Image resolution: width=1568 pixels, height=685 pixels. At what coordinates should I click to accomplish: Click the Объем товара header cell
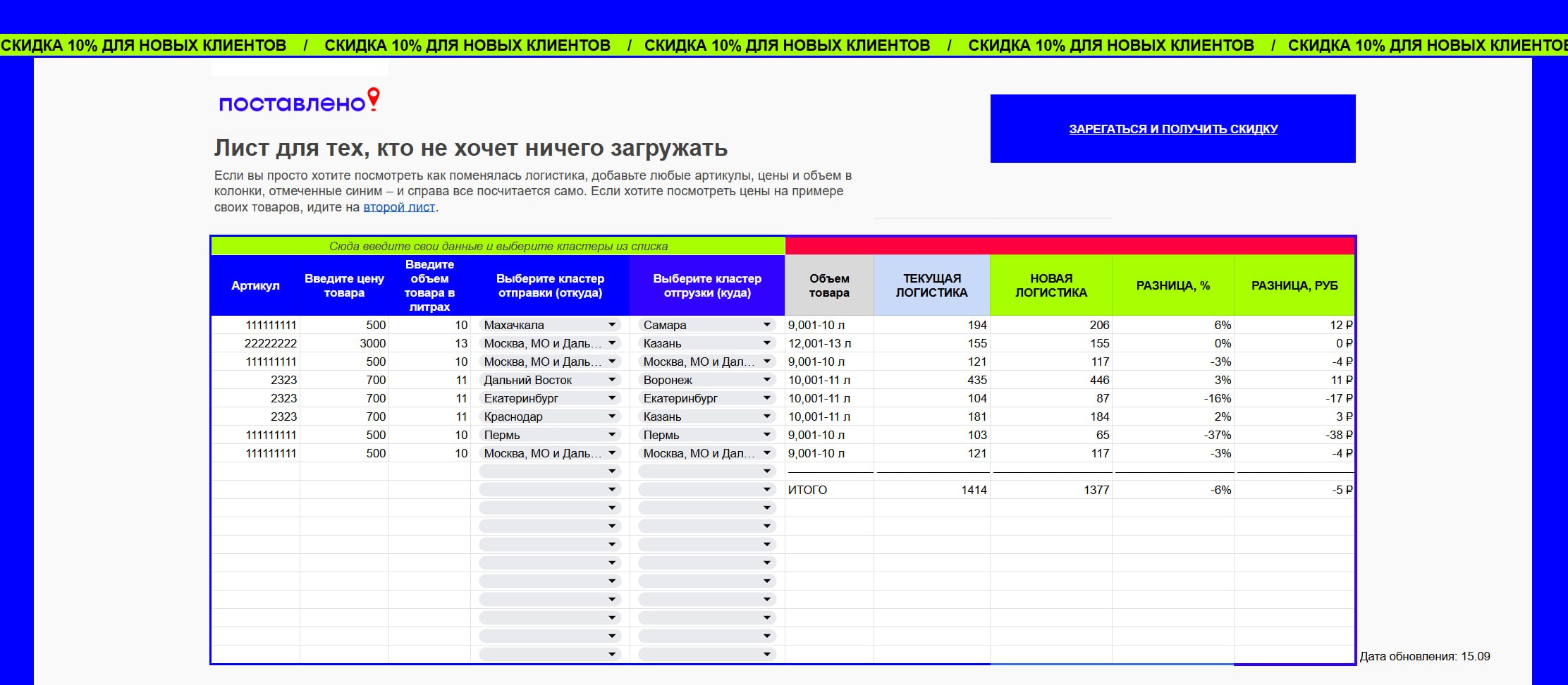pyautogui.click(x=829, y=285)
